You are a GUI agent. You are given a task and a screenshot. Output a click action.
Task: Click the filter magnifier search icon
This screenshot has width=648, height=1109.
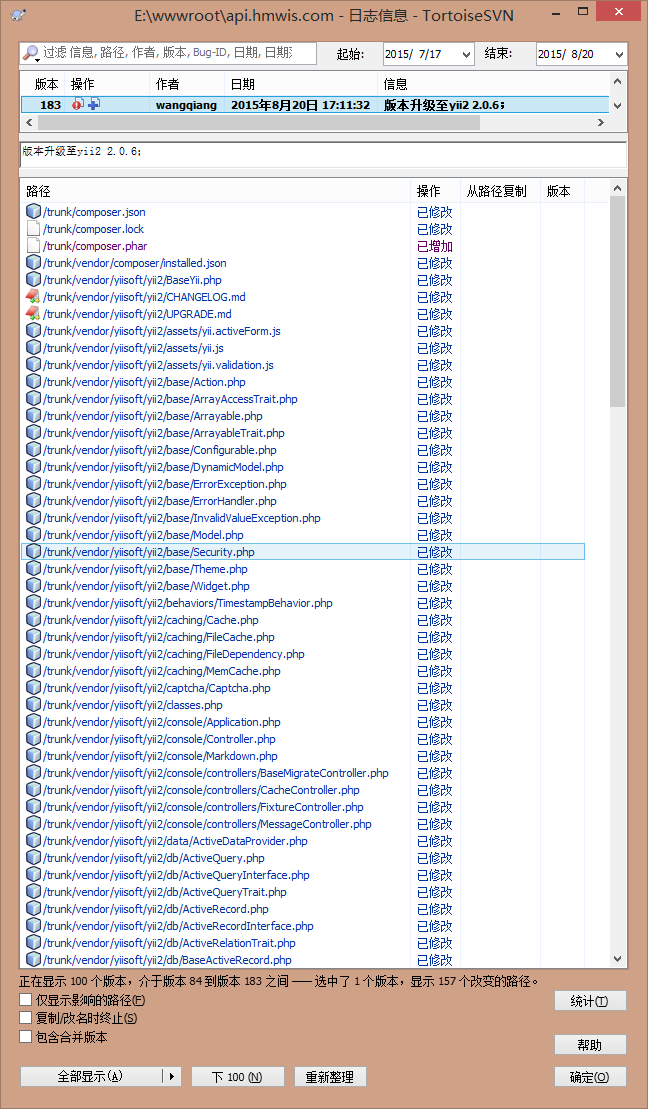click(x=31, y=53)
